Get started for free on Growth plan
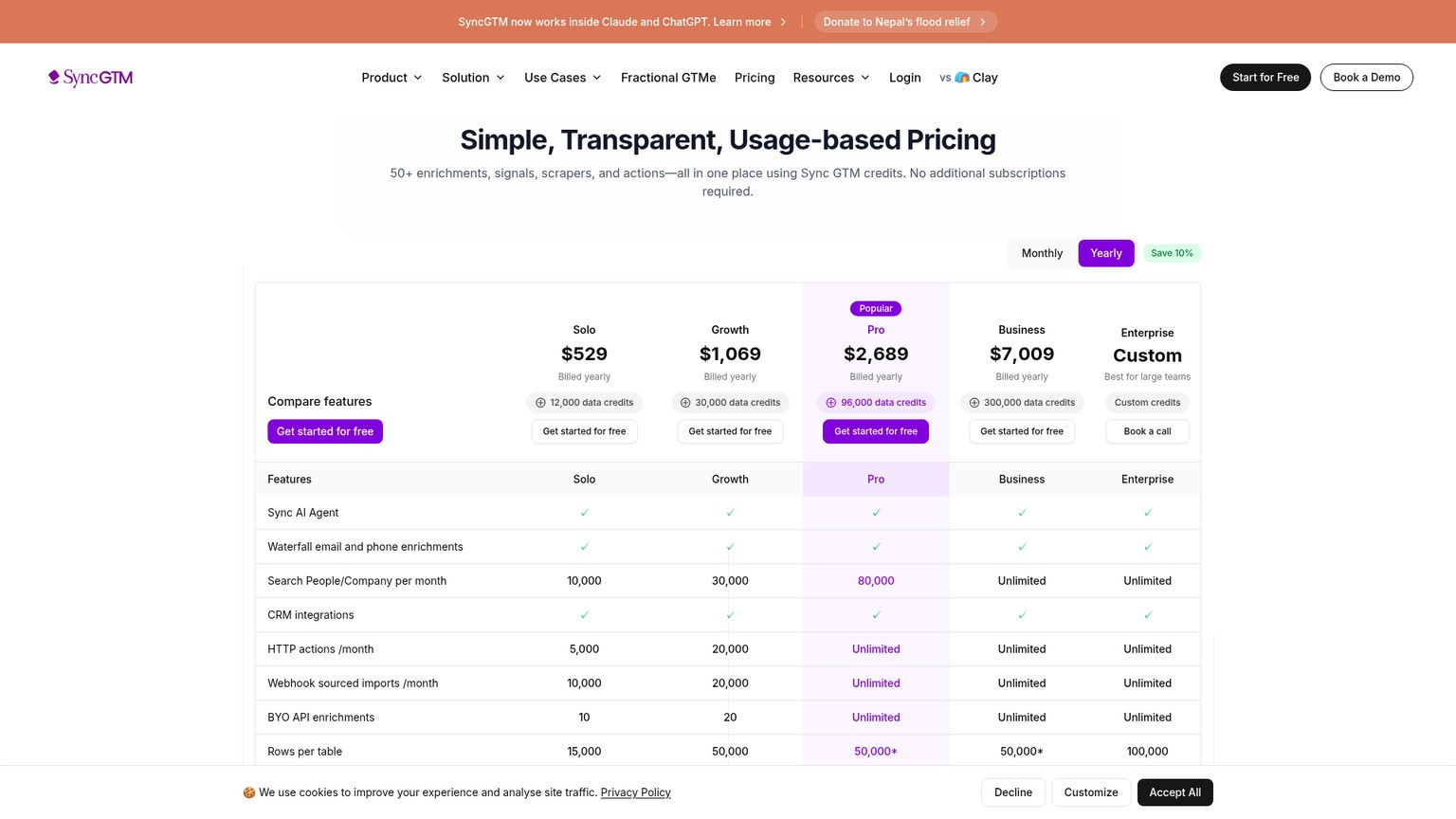This screenshot has width=1456, height=819. pos(730,431)
